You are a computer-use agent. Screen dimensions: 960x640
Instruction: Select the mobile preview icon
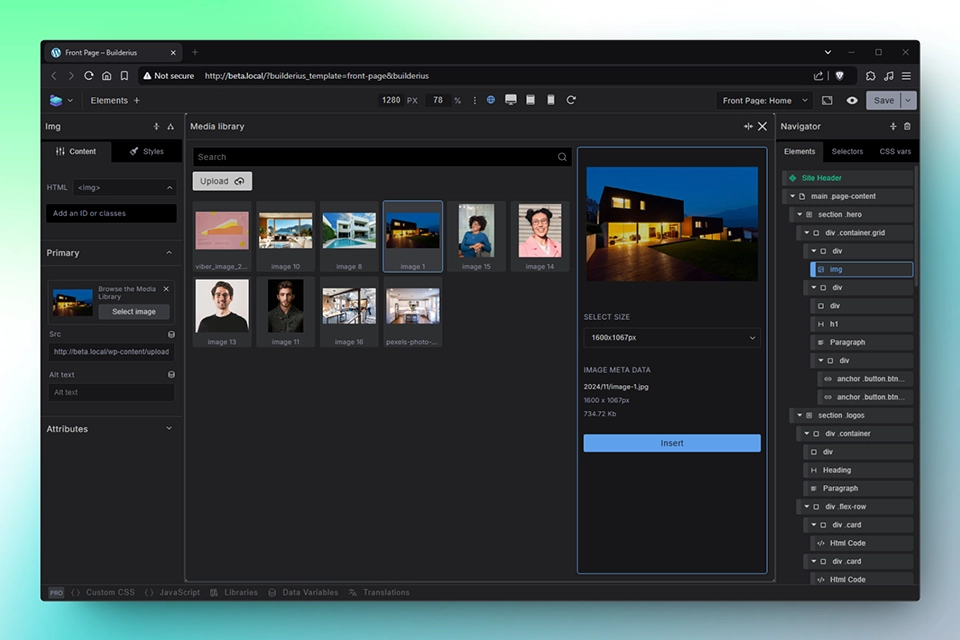[x=549, y=100]
